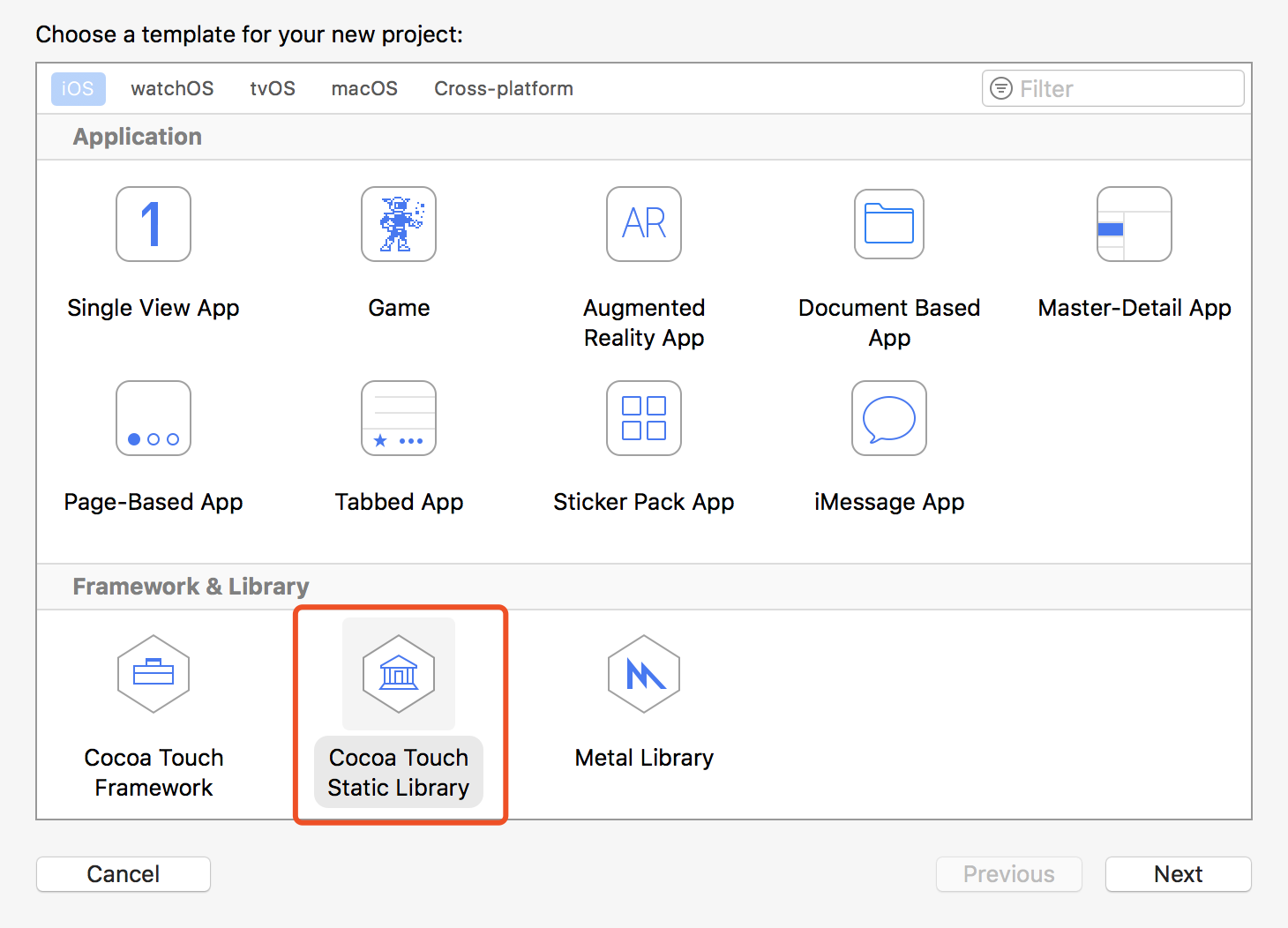Pick the Metal Library icon
Screen dimensions: 1288x928
coord(644,674)
